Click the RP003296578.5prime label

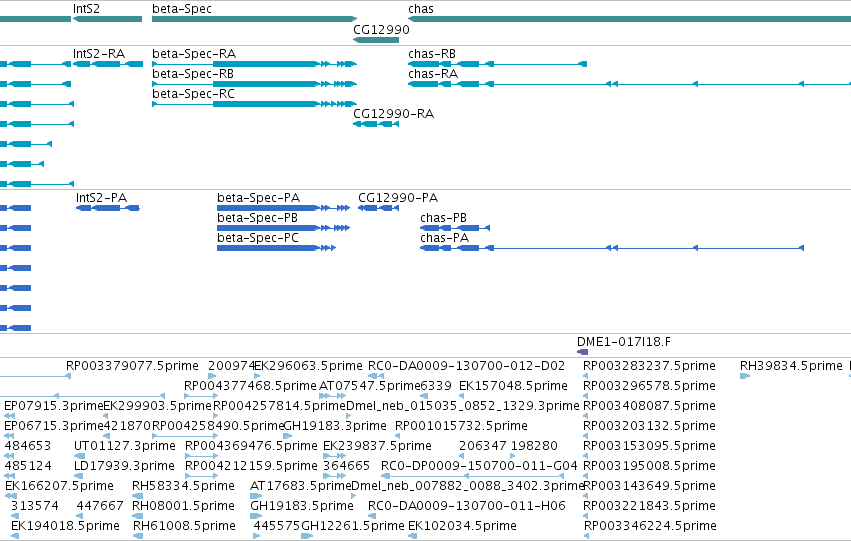(x=649, y=386)
